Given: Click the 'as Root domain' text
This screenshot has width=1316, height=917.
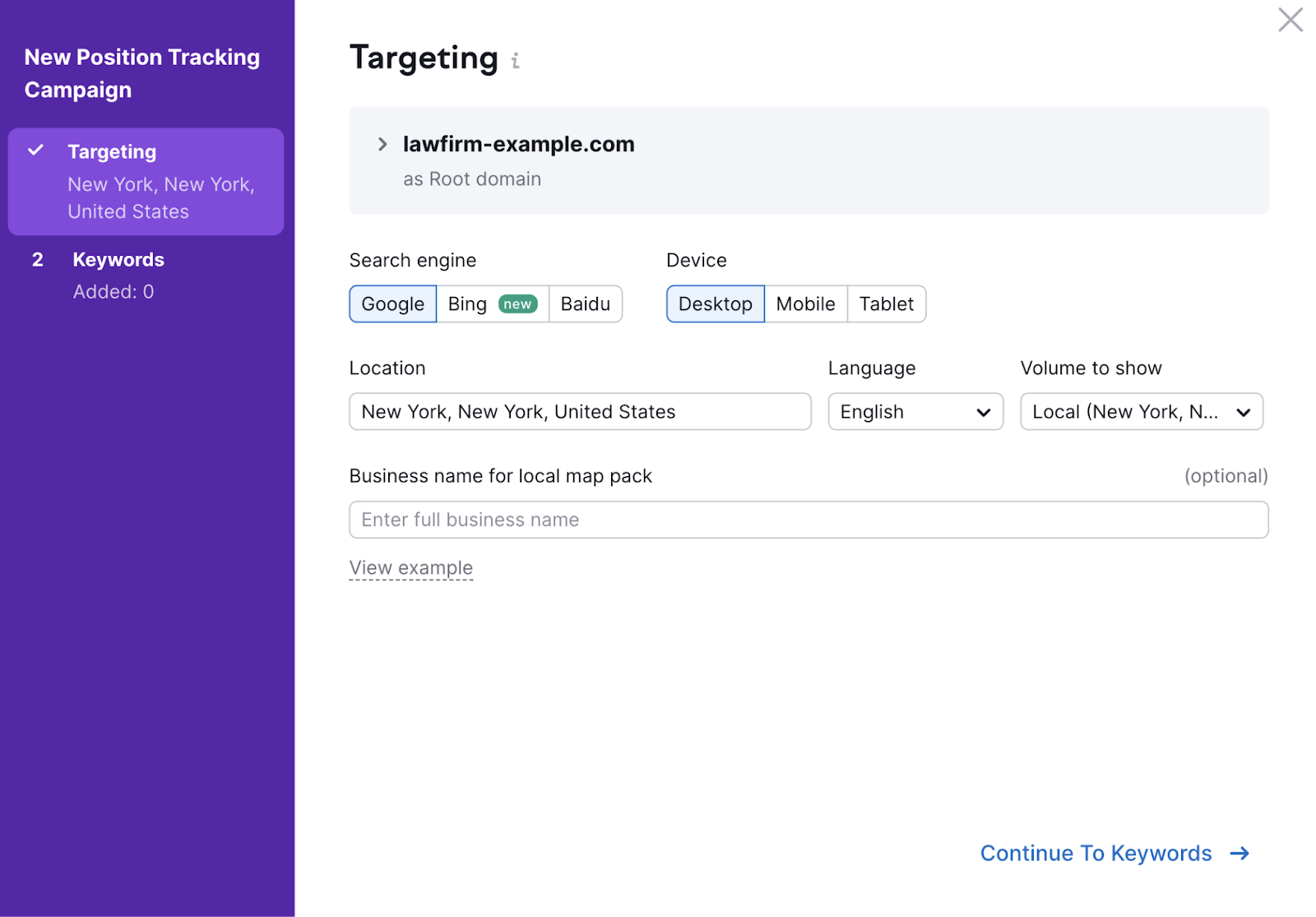Looking at the screenshot, I should pyautogui.click(x=472, y=179).
